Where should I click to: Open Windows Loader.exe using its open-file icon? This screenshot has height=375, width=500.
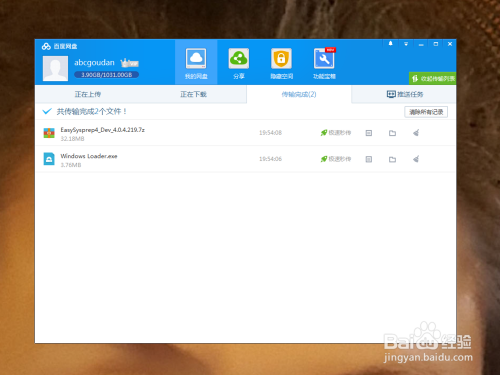tap(369, 159)
